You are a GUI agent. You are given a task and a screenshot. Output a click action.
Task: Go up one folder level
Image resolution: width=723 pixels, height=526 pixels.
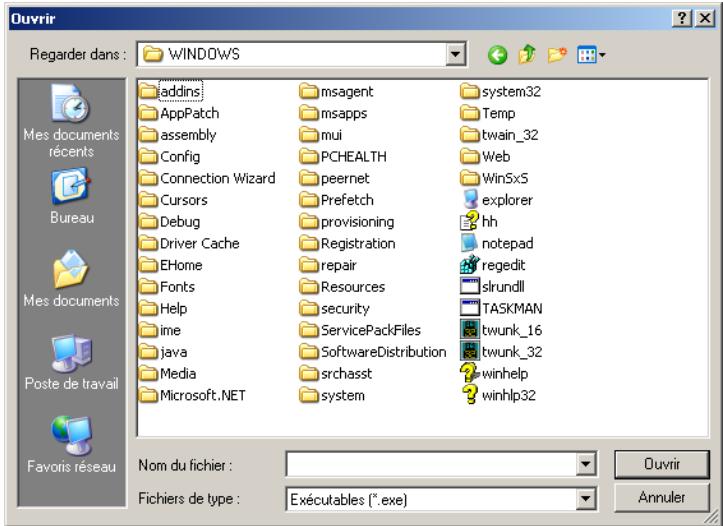tap(527, 55)
